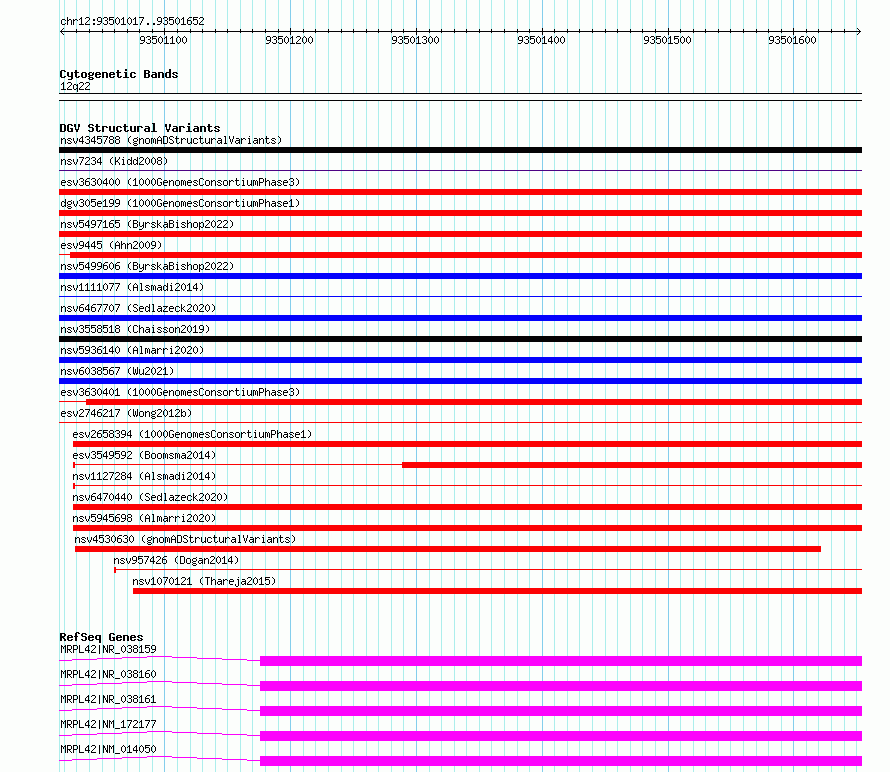Click the nsv4345788 gnomAD structural variant label

tap(171, 140)
